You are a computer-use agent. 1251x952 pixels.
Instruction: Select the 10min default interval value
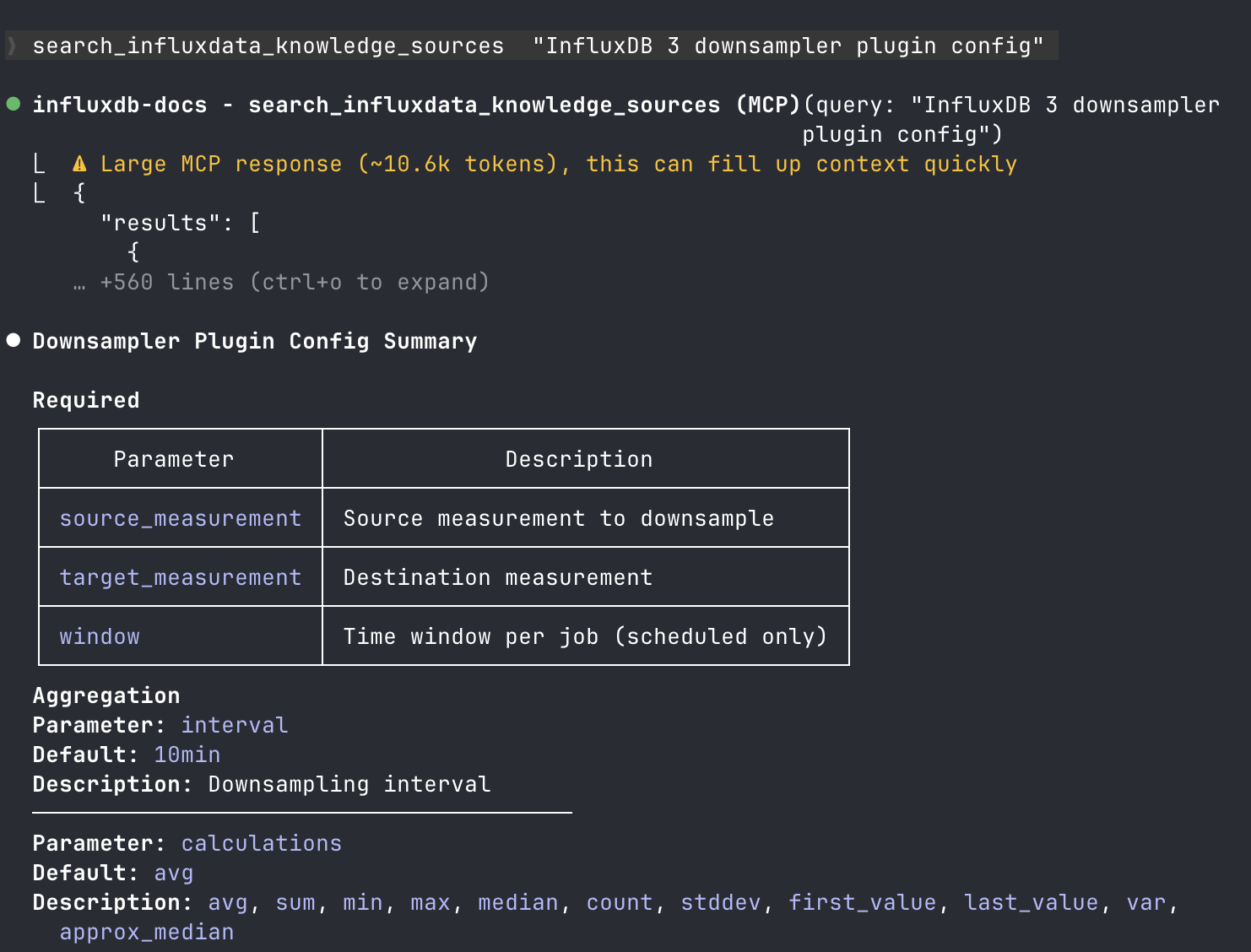[x=187, y=754]
